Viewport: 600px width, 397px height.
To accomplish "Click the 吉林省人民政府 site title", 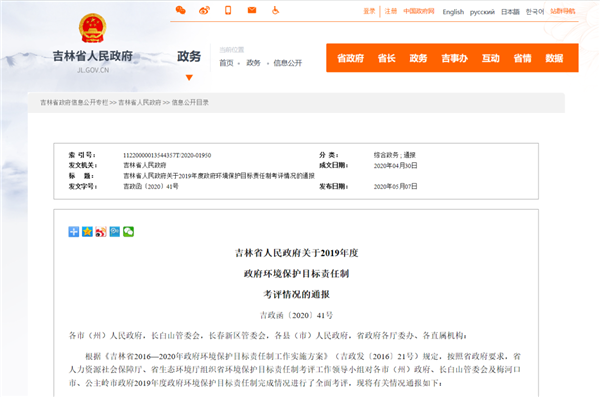I will pyautogui.click(x=93, y=56).
